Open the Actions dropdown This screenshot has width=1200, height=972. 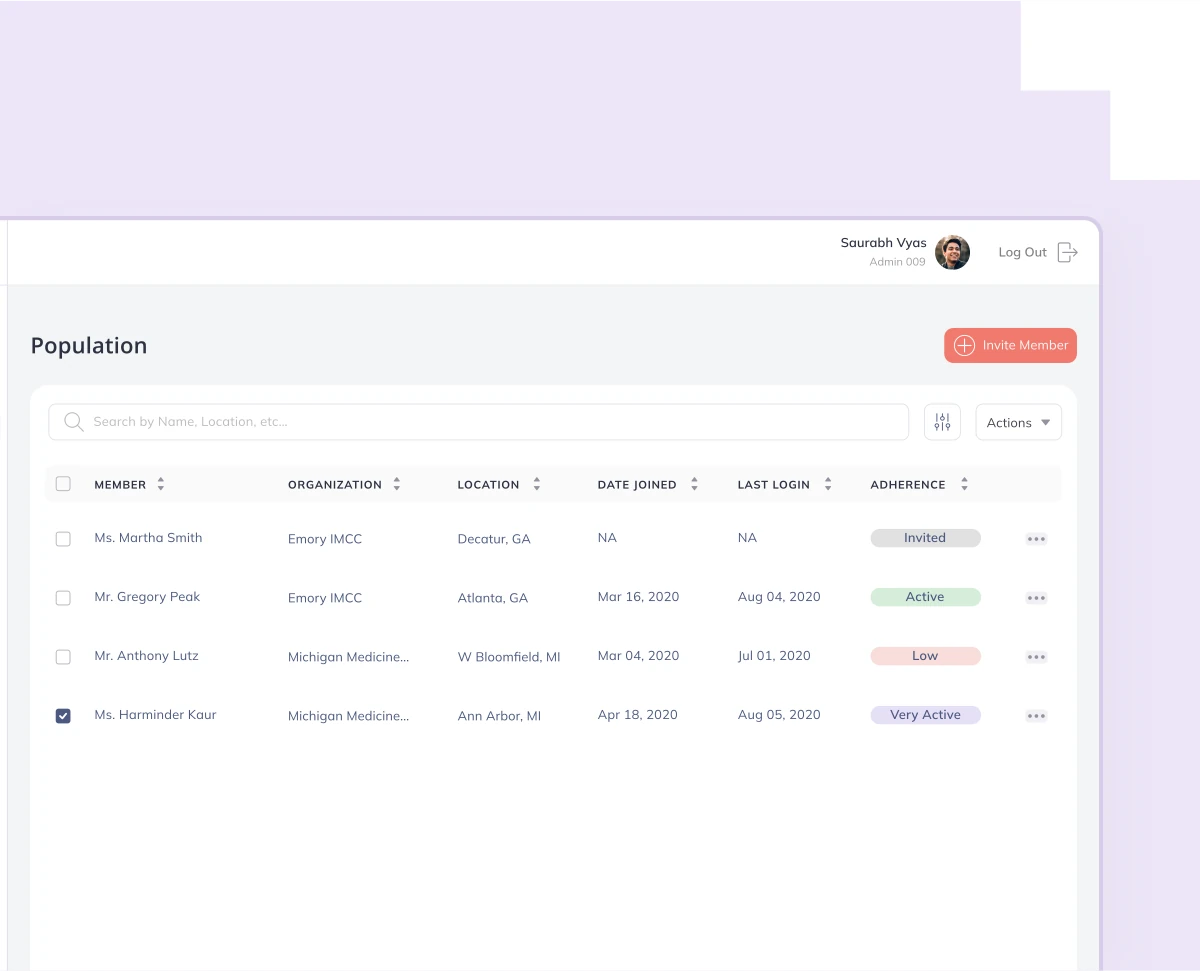point(1018,422)
